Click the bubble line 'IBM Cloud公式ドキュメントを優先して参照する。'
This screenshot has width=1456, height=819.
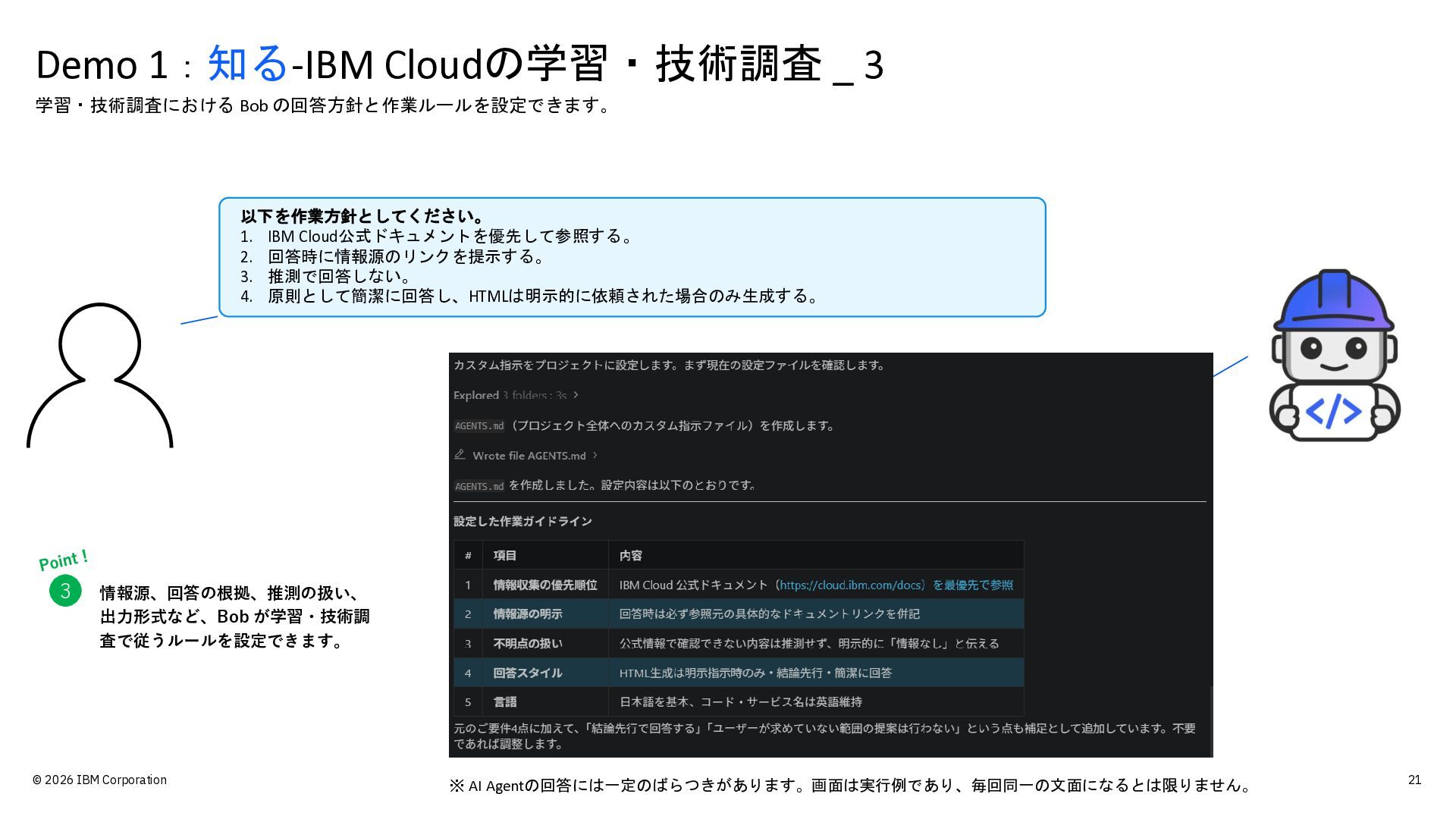[x=451, y=236]
